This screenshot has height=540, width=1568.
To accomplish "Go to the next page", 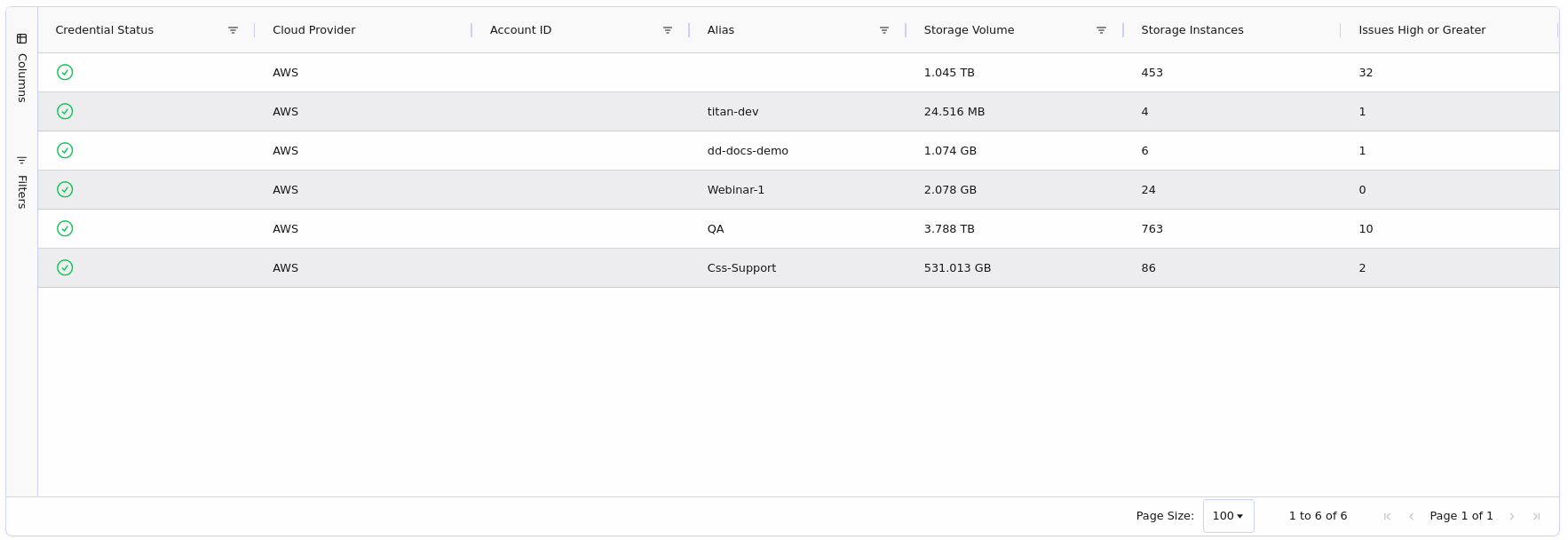I will coord(1512,516).
